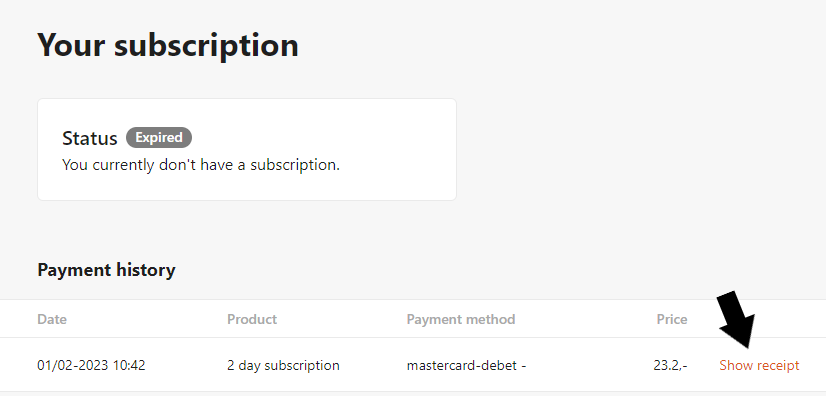826x396 pixels.
Task: Click the payment history table header row
Action: point(413,319)
